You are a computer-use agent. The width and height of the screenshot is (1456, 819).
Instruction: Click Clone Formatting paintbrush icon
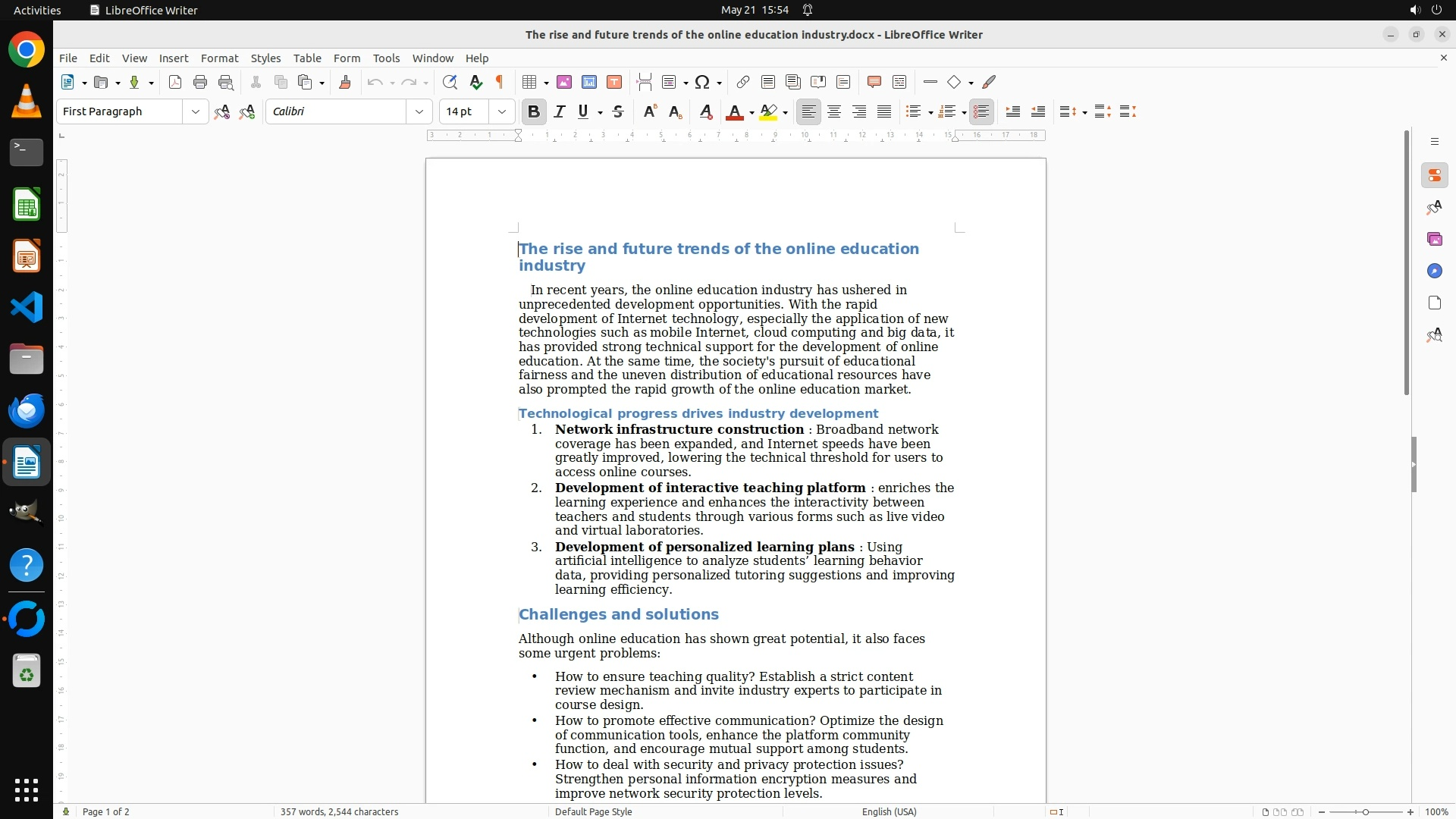click(x=345, y=82)
